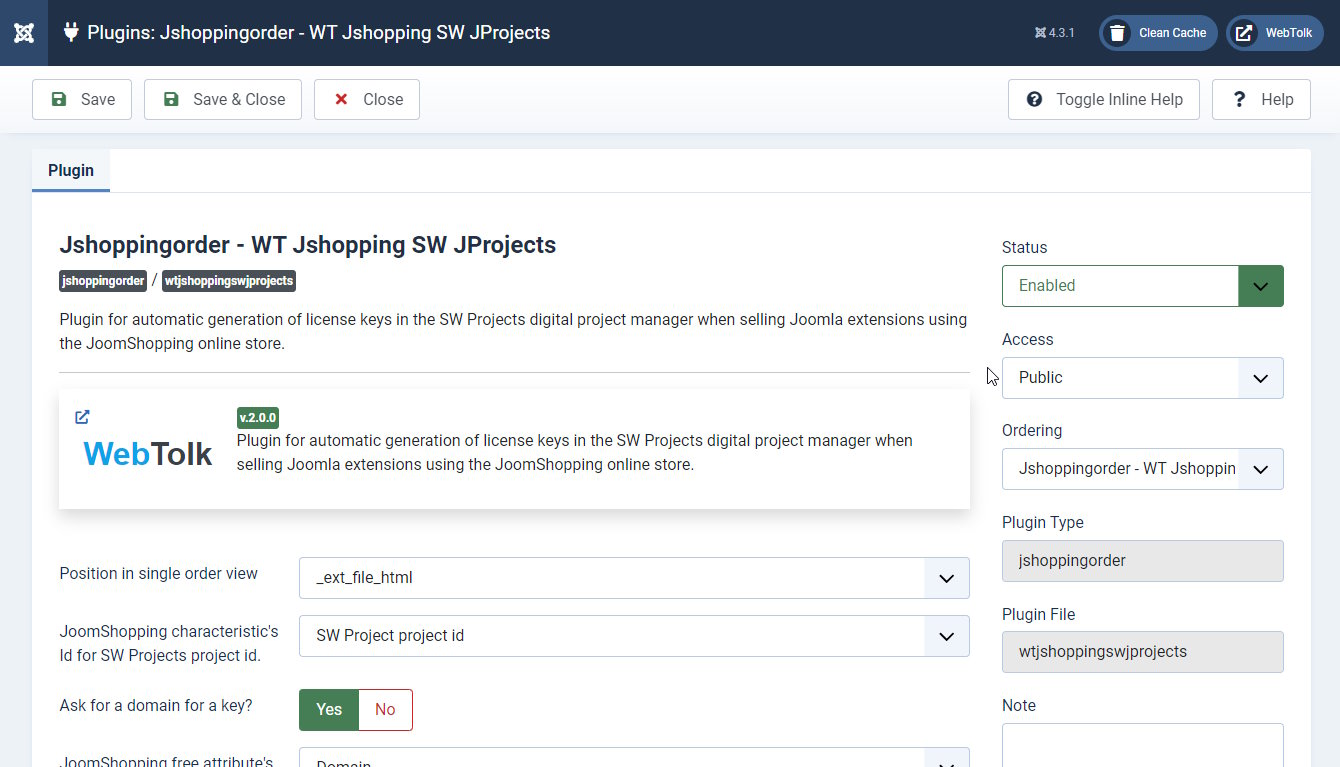1340x767 pixels.
Task: Open the Status dropdown showing Enabled
Action: pos(1142,286)
